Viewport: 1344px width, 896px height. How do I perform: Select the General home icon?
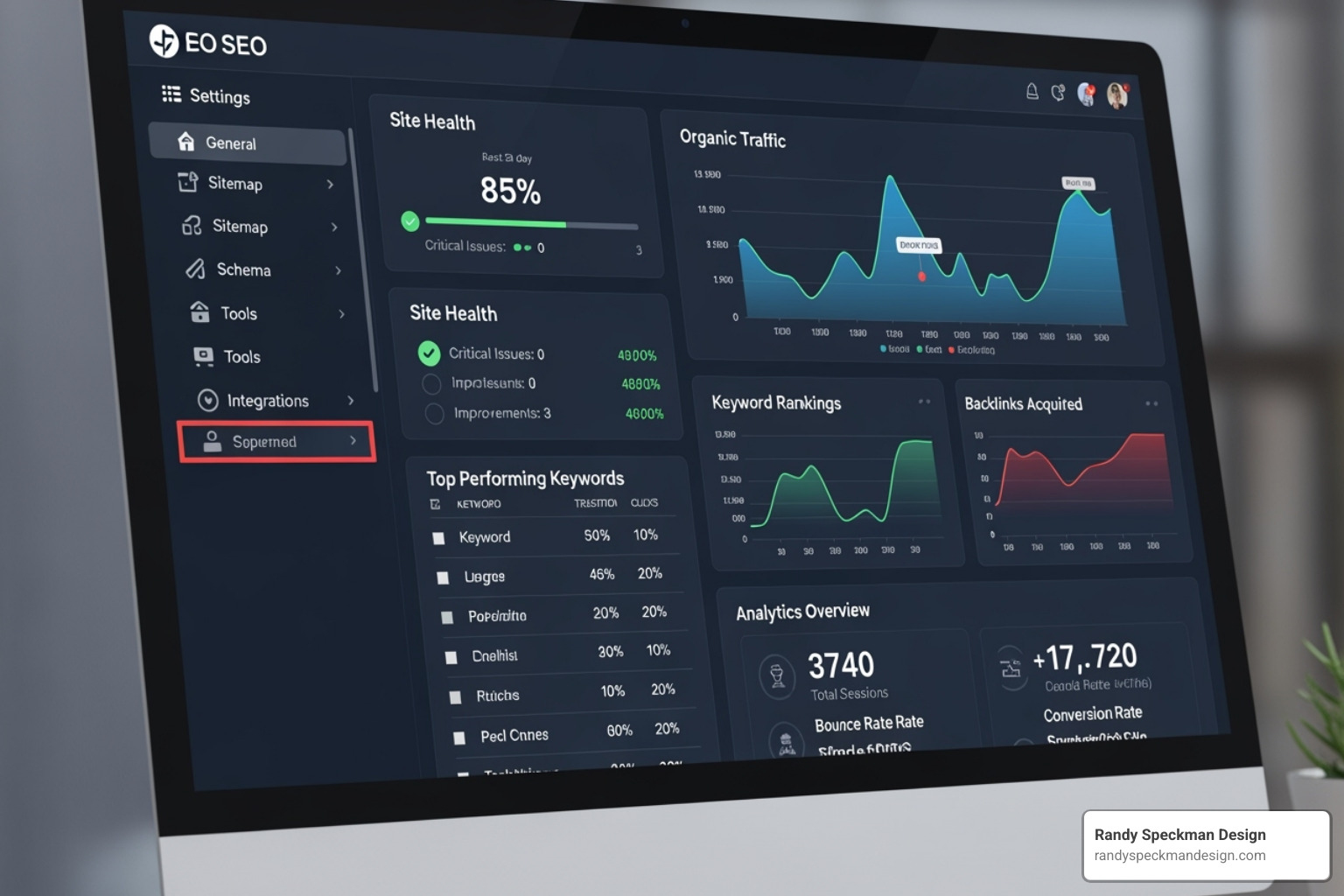click(186, 140)
